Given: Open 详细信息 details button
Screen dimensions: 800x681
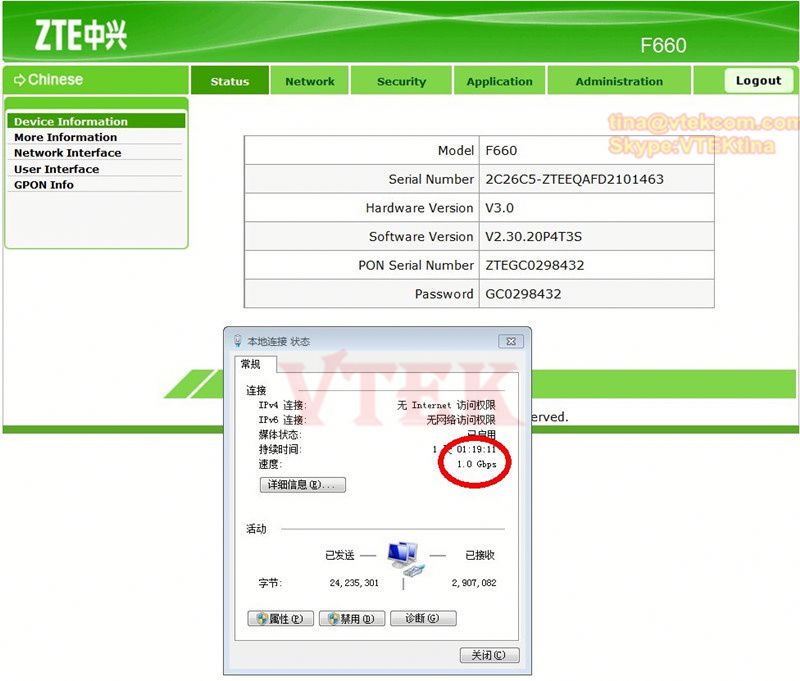Looking at the screenshot, I should coord(303,485).
